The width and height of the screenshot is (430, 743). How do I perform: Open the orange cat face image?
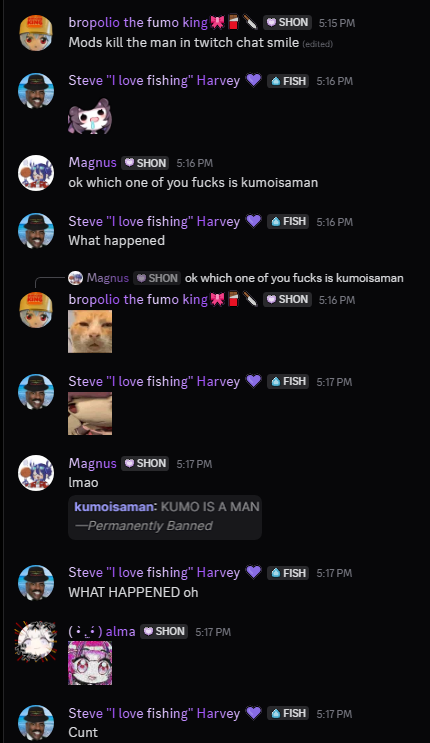(90, 331)
